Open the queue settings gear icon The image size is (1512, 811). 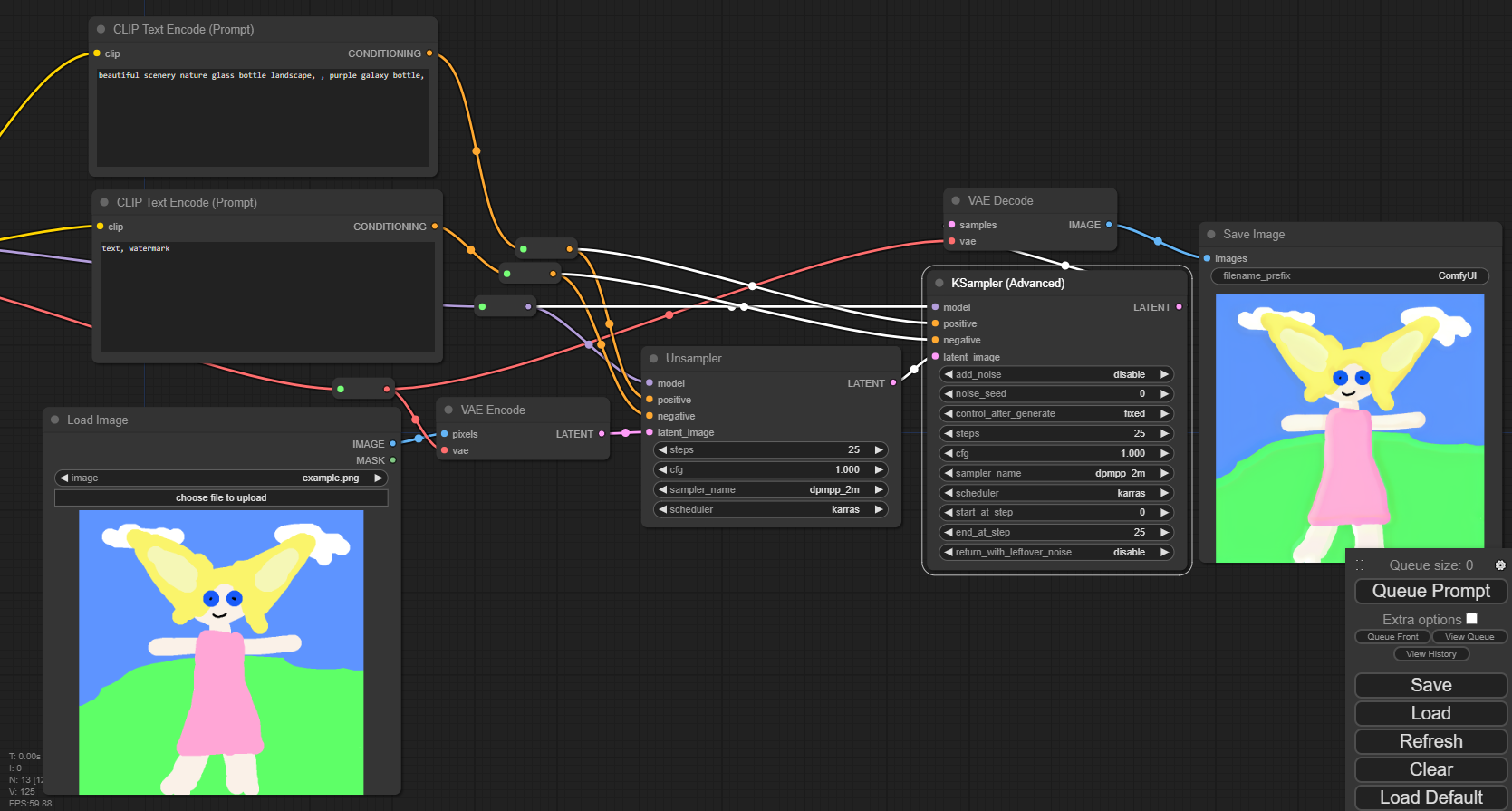[1500, 565]
